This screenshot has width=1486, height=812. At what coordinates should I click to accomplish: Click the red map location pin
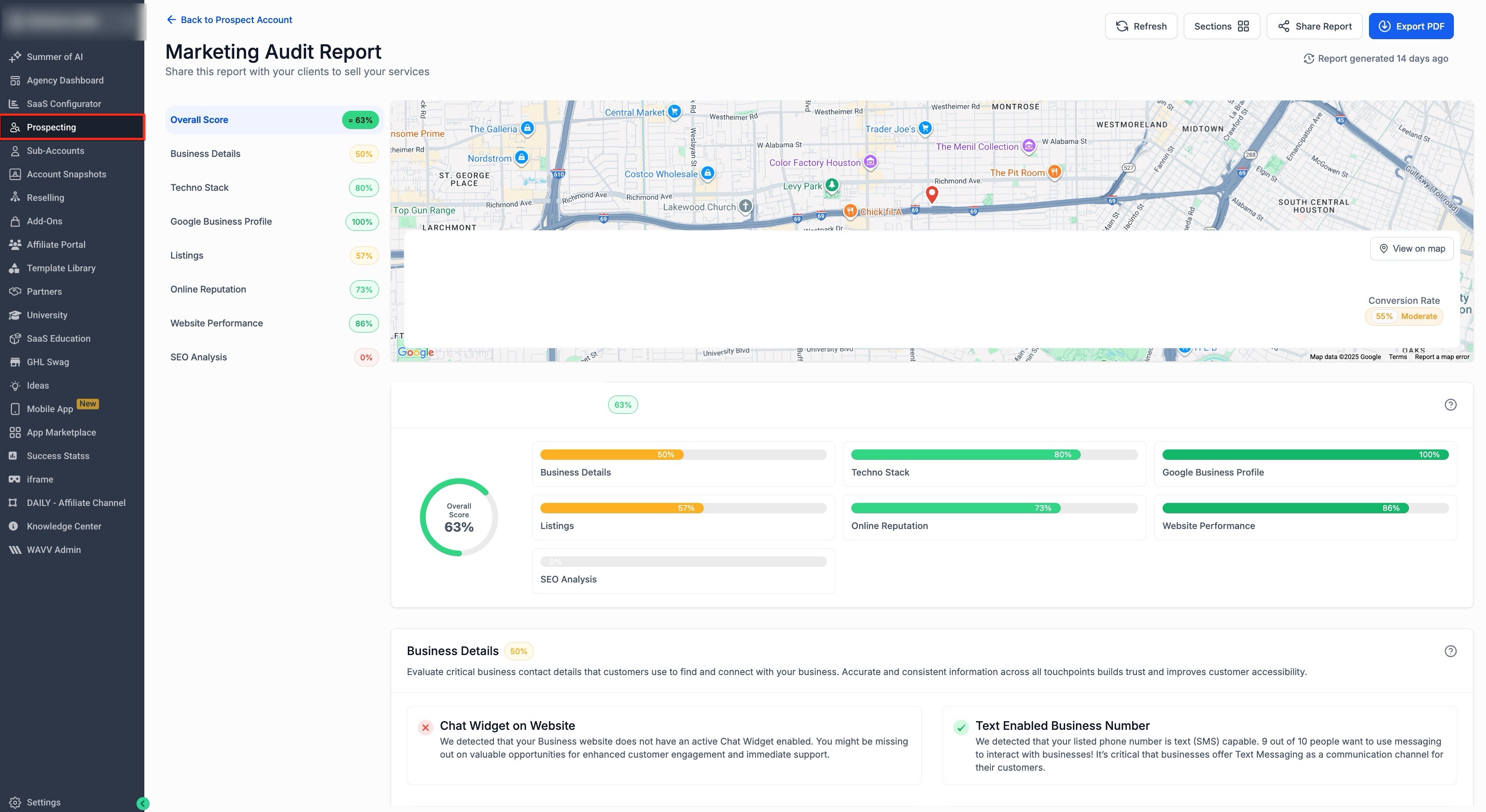pos(931,193)
